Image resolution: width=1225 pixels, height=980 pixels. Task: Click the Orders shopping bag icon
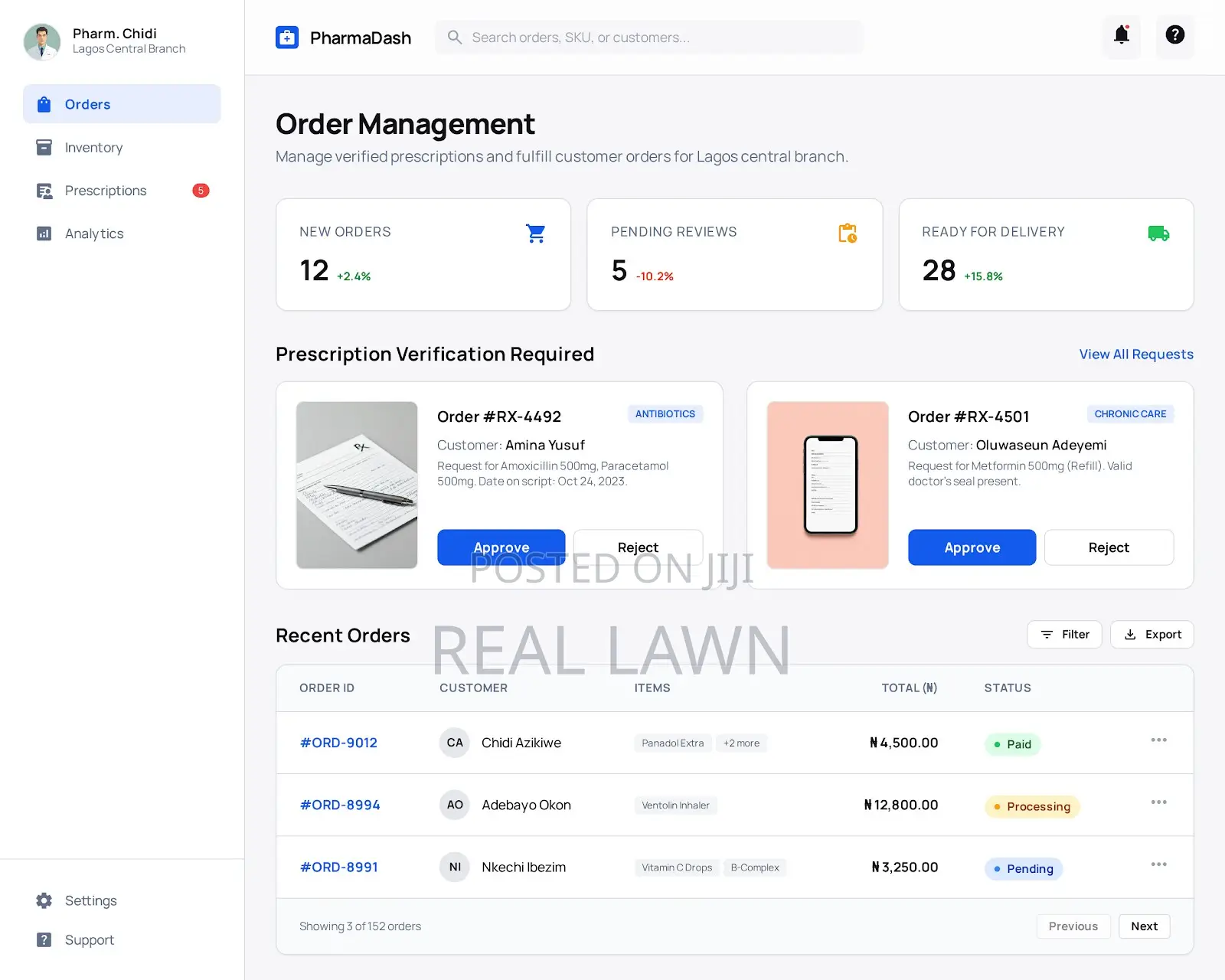[x=44, y=104]
